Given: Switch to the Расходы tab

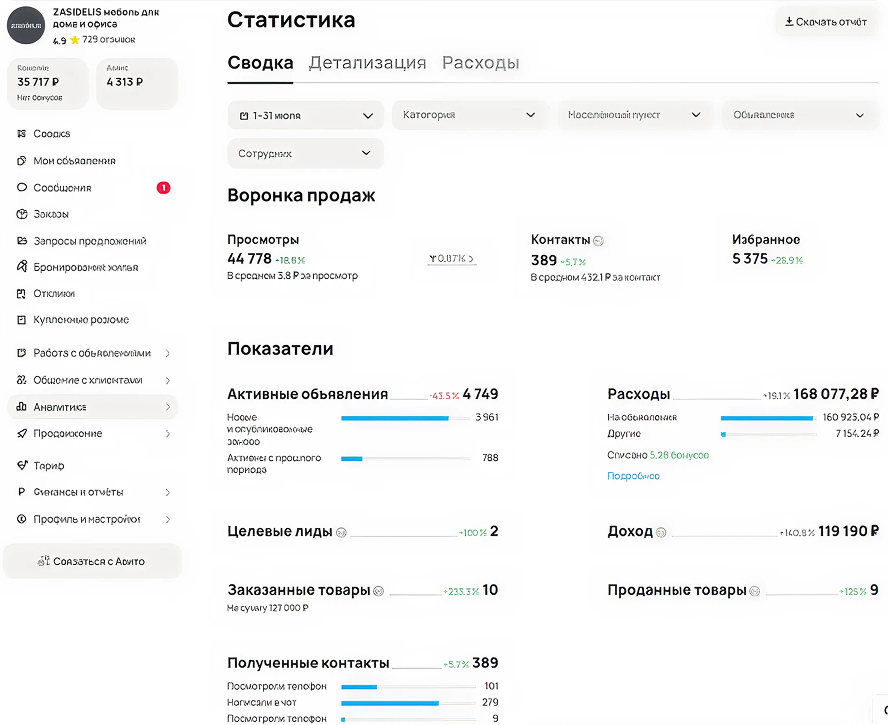Looking at the screenshot, I should 480,63.
